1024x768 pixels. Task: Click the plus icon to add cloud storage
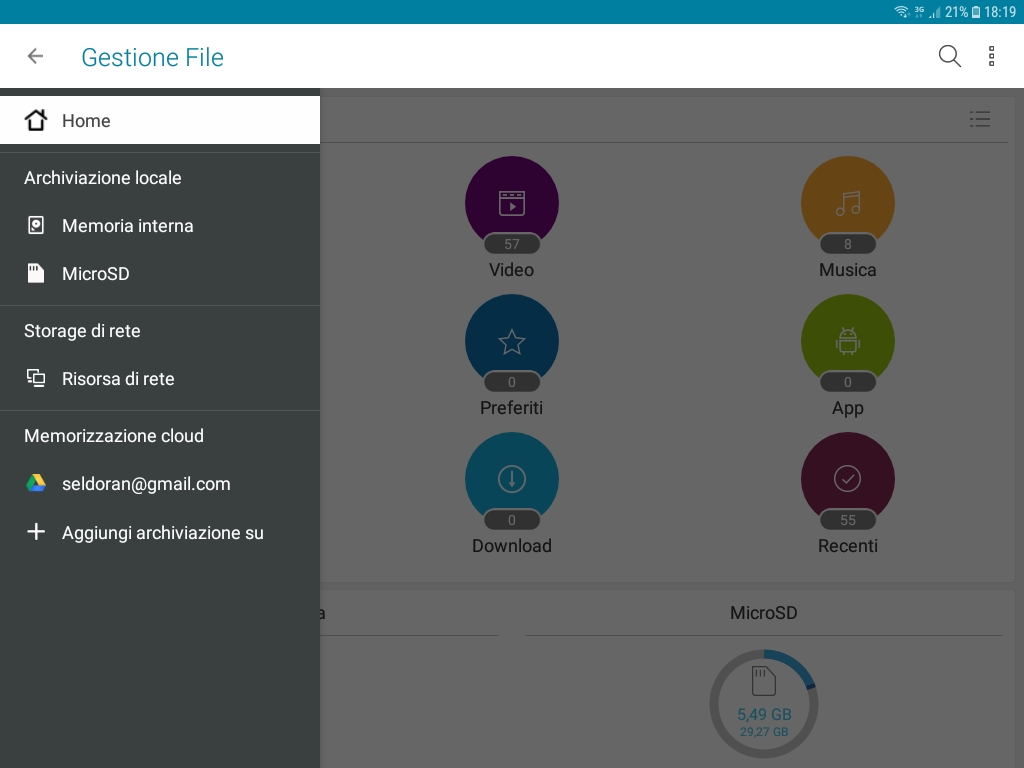[x=36, y=532]
